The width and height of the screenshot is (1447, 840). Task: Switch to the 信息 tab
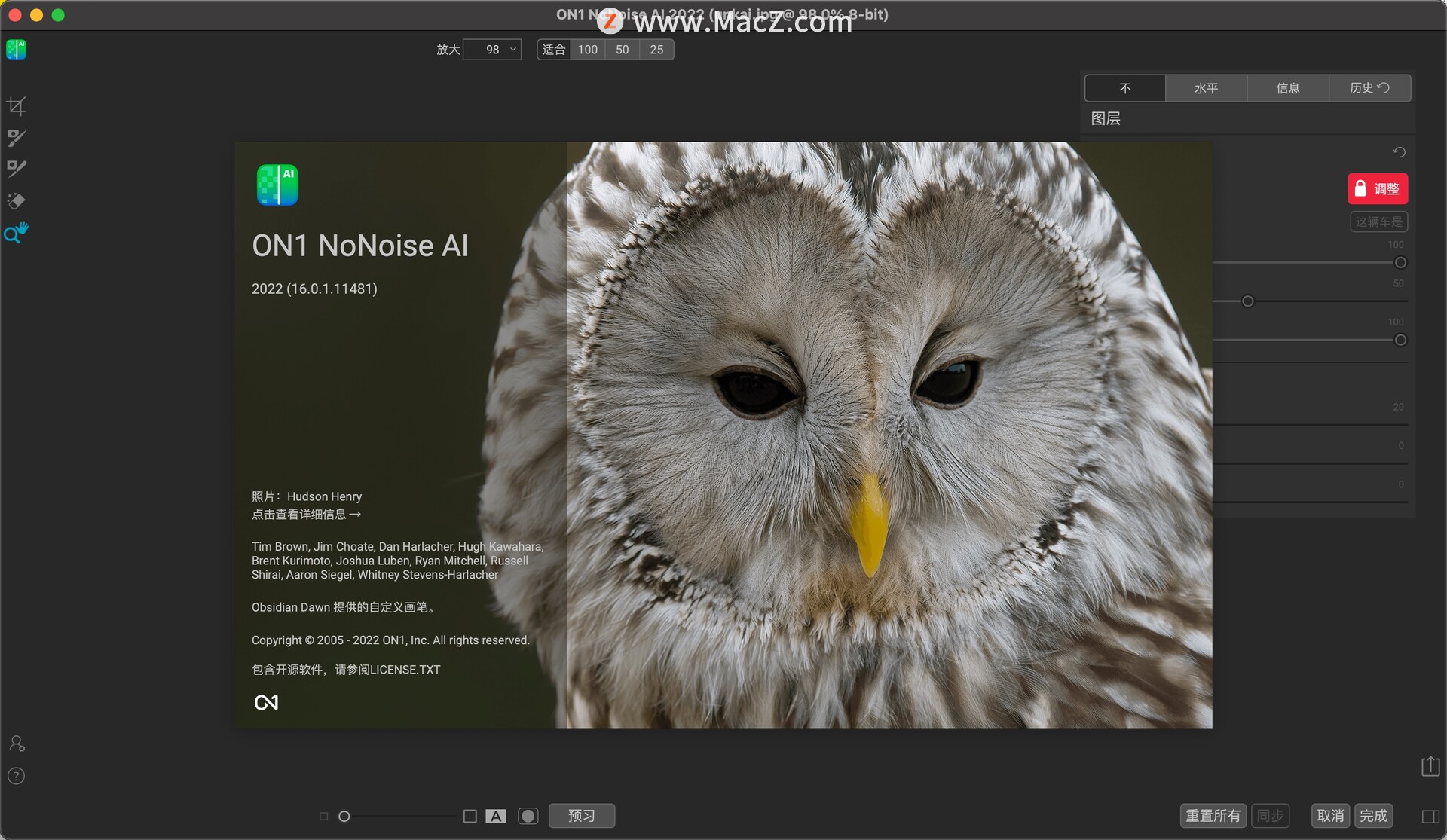pos(1288,88)
